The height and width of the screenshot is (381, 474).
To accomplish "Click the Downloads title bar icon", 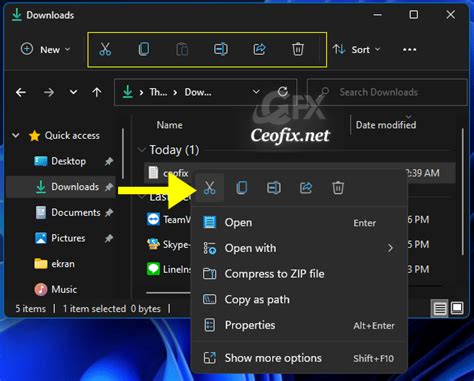I will pos(16,15).
